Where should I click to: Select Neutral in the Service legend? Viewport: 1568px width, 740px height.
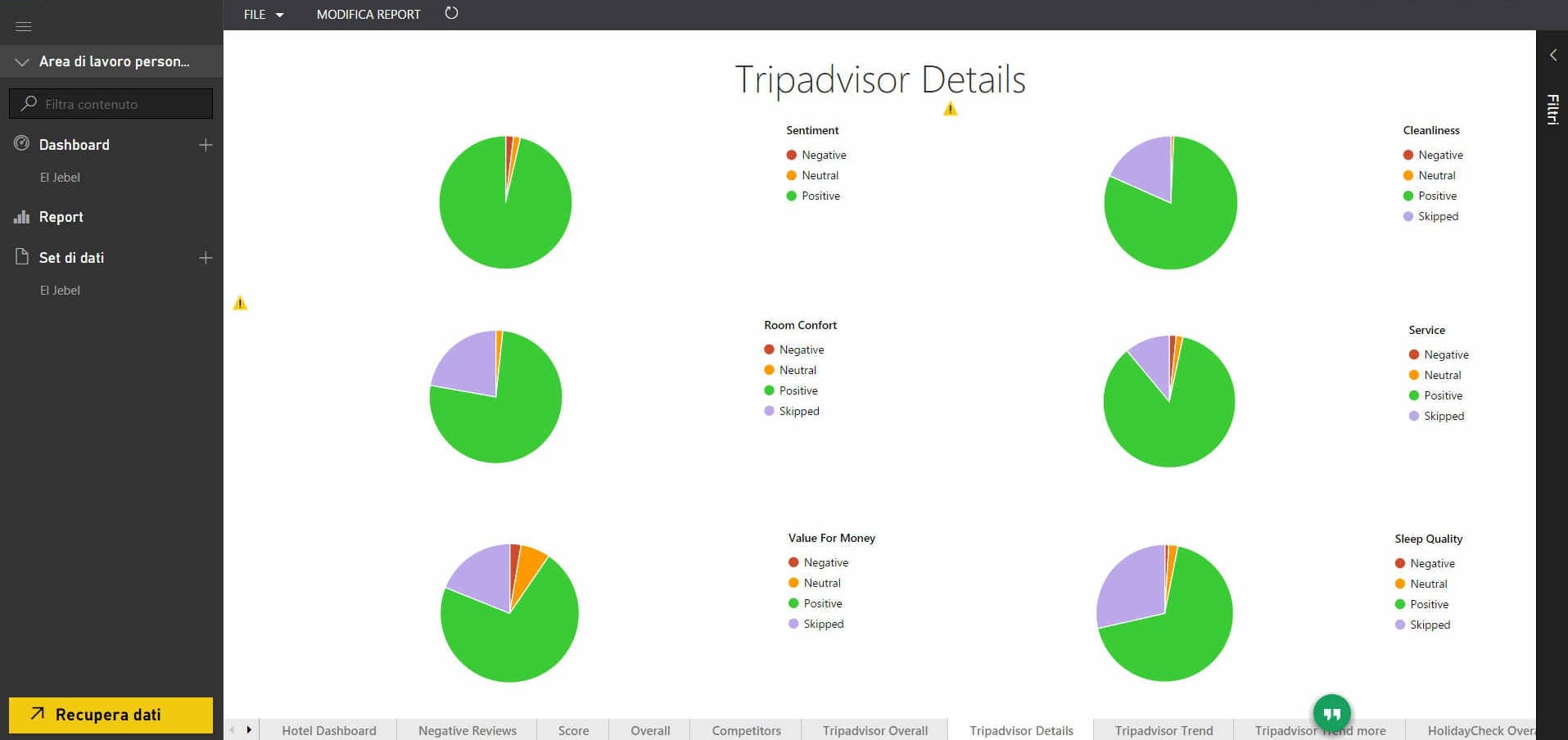pos(1435,375)
